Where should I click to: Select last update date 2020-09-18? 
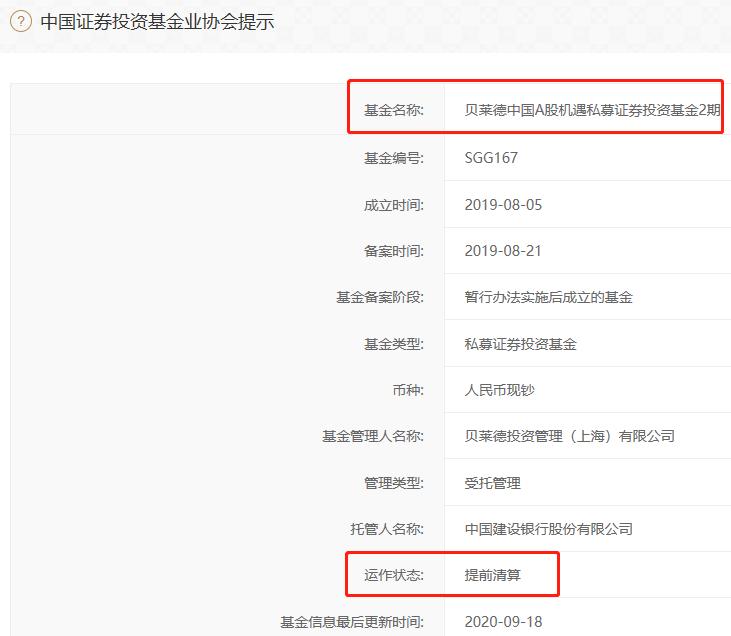tap(503, 622)
